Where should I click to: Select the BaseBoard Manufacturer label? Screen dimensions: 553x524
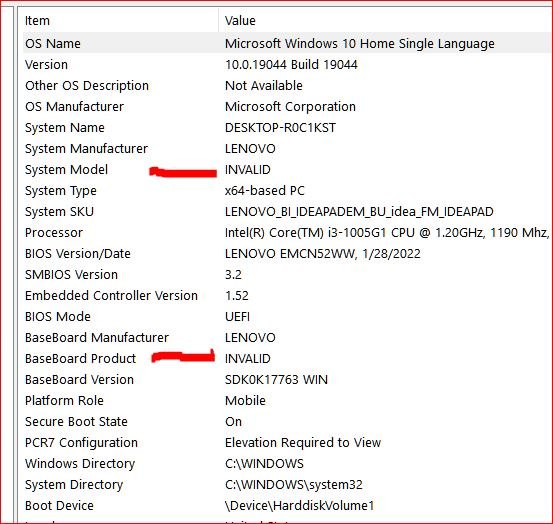[x=97, y=338]
